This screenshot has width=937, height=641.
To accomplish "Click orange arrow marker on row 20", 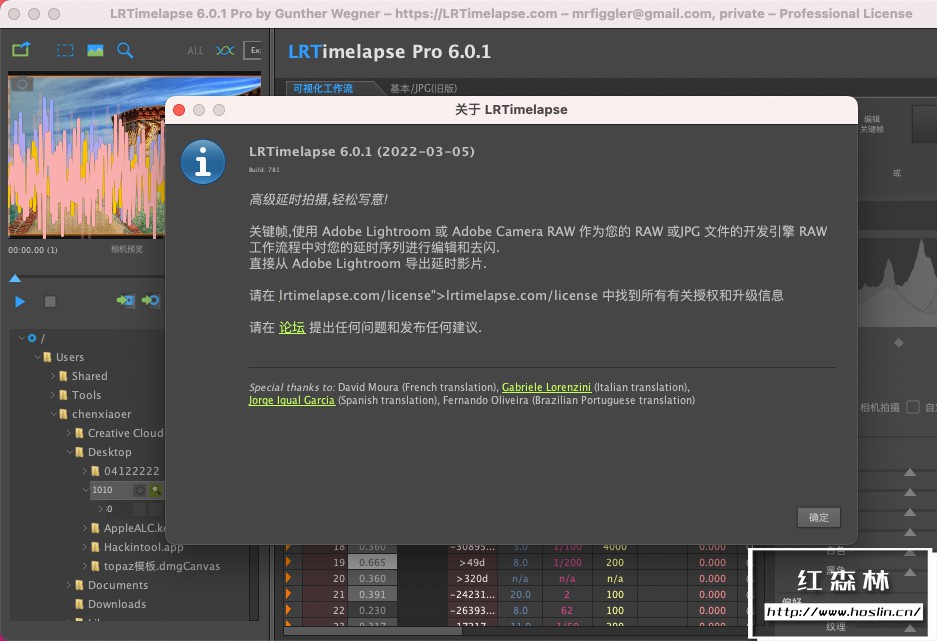I will tap(288, 578).
